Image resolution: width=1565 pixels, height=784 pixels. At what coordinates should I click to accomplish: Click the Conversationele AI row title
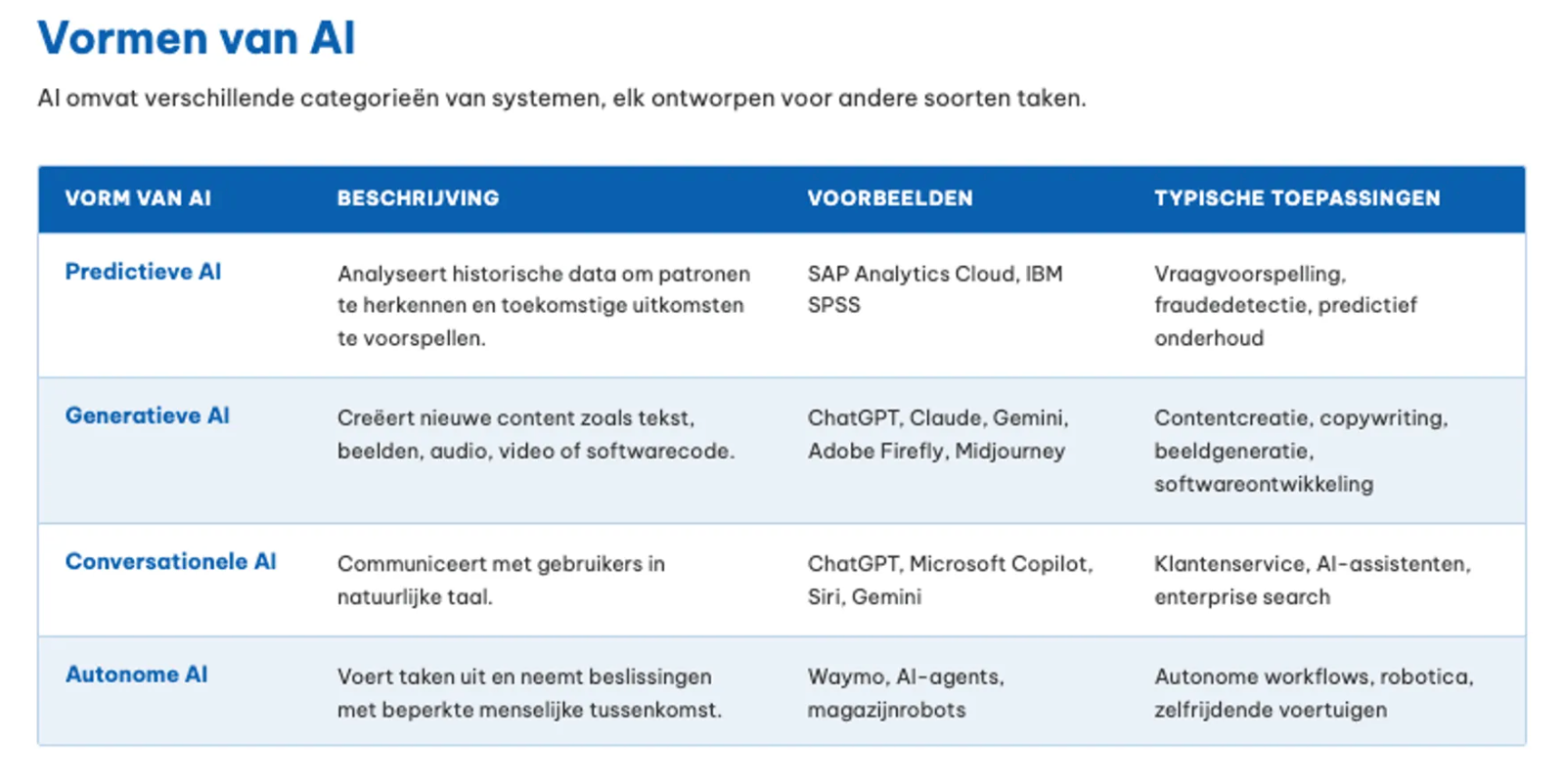coord(170,561)
